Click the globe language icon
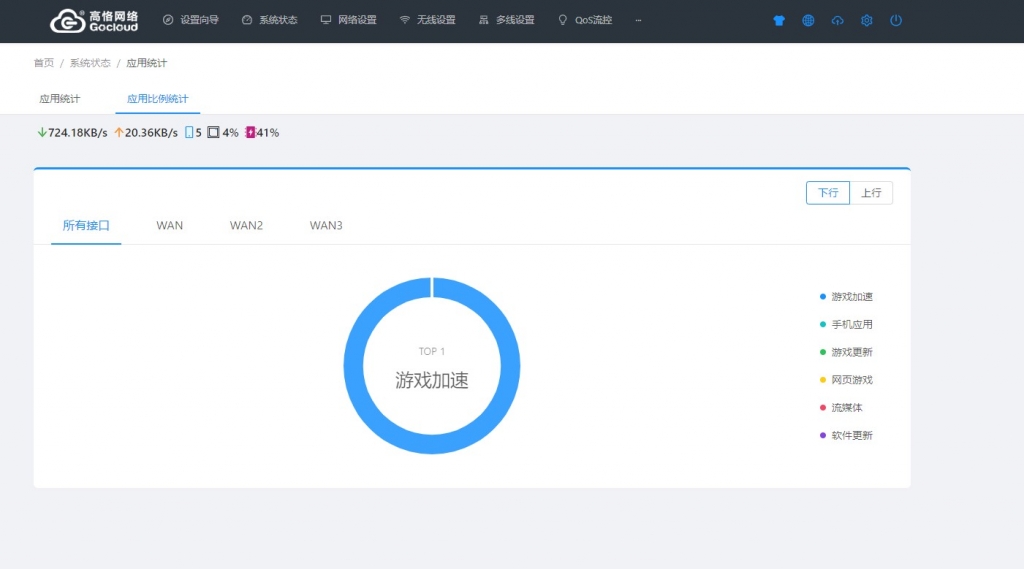The image size is (1024, 569). tap(808, 20)
